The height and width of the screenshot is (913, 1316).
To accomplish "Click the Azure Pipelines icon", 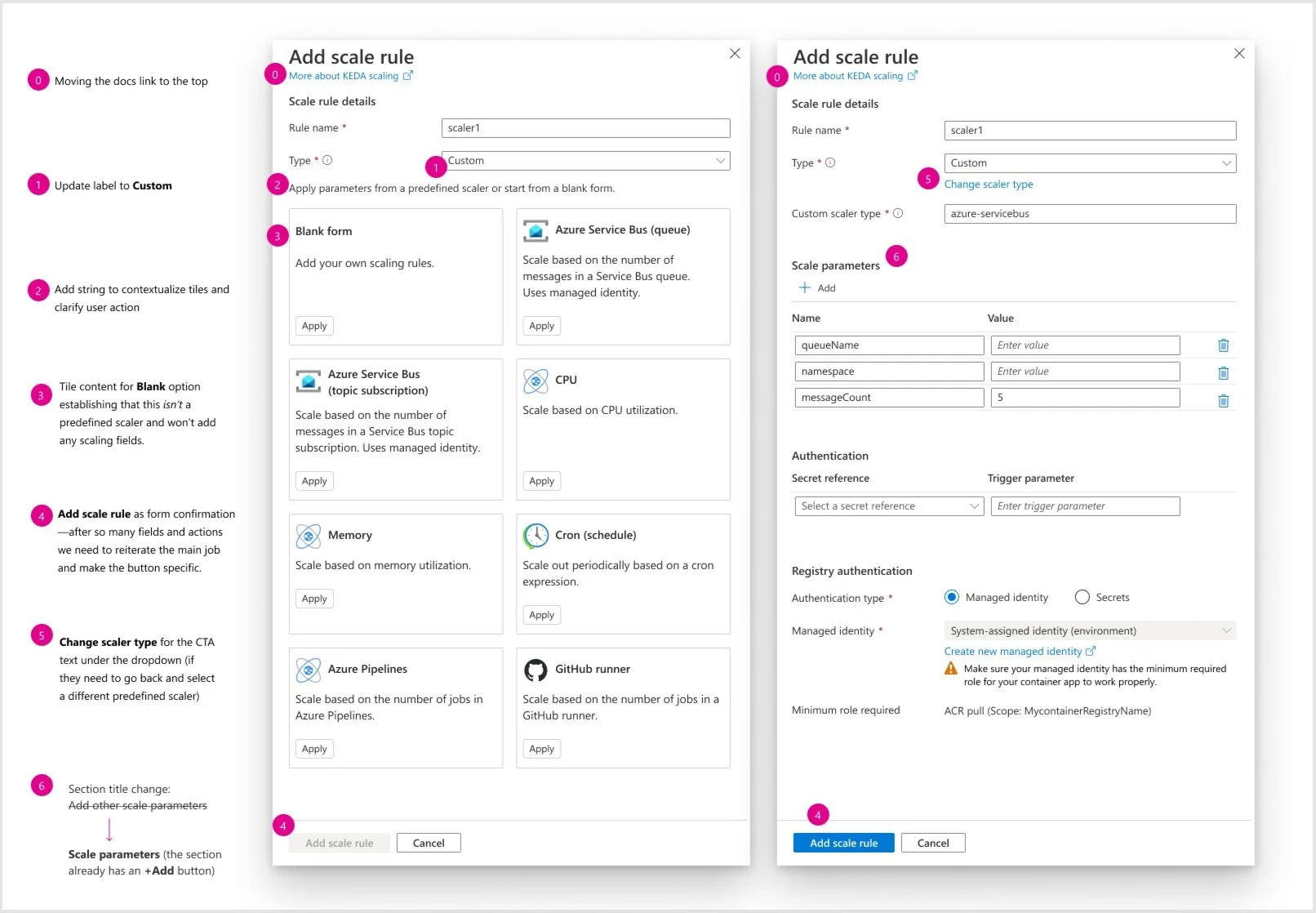I will coord(308,670).
